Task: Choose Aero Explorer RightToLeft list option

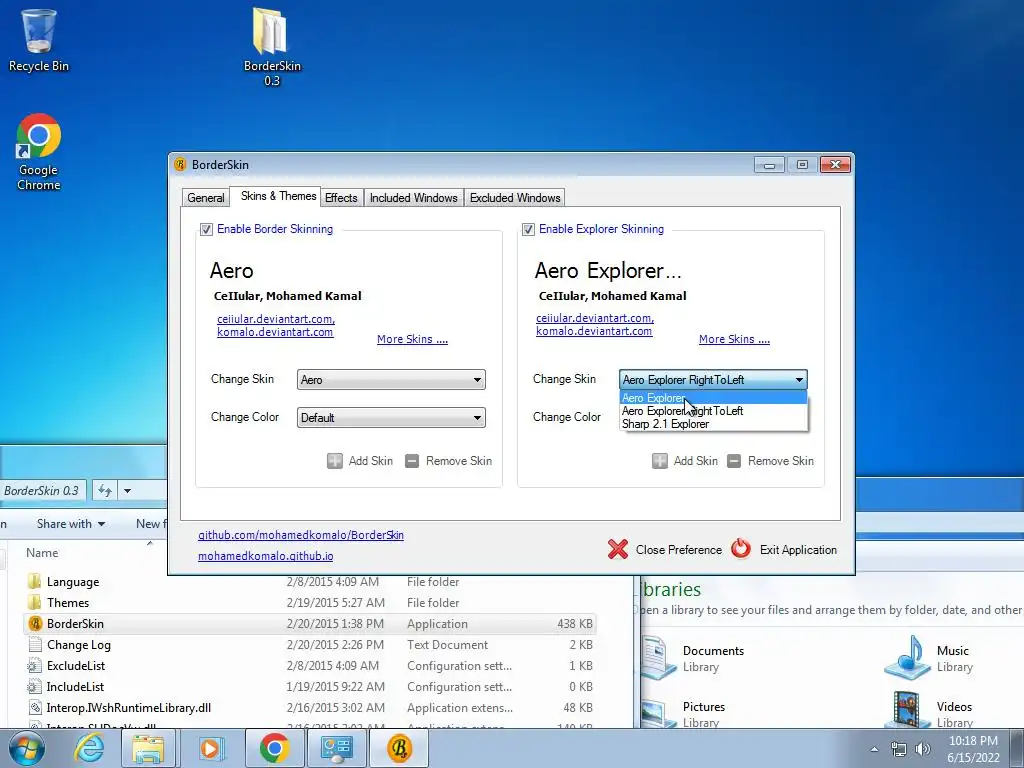Action: click(x=713, y=411)
